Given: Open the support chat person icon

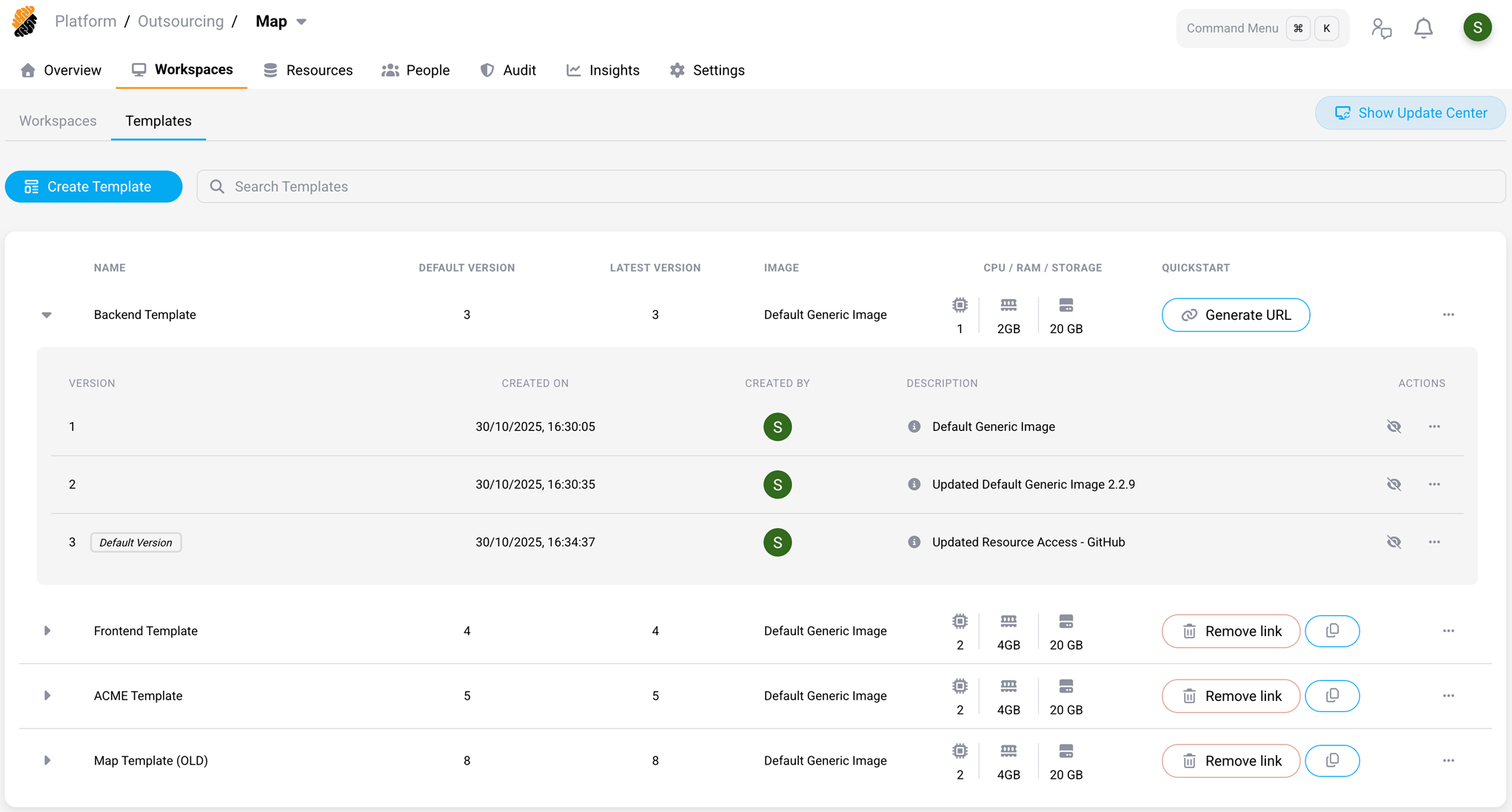Looking at the screenshot, I should pyautogui.click(x=1381, y=28).
